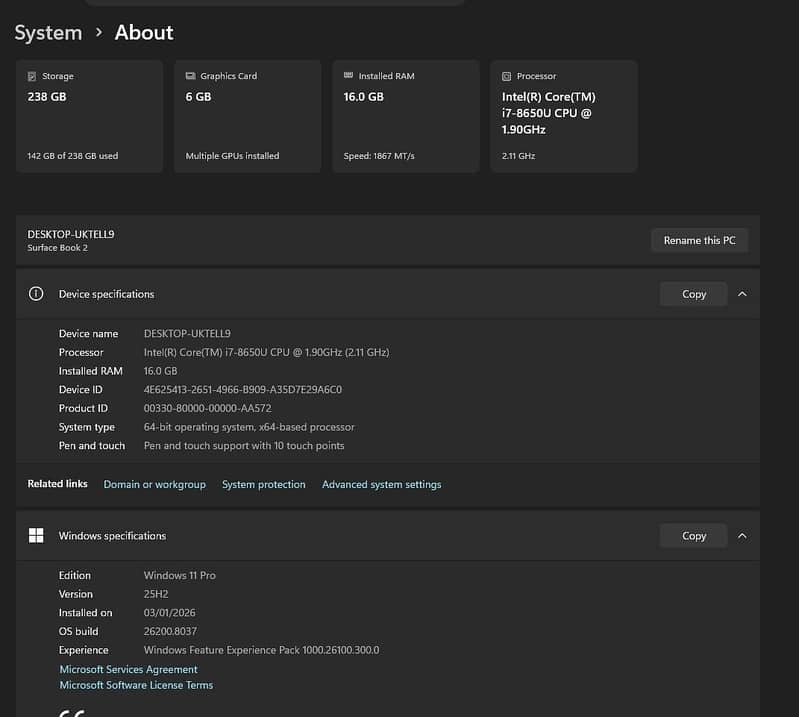Go back to System in breadcrumb
Screen dimensions: 799x717
tap(48, 33)
